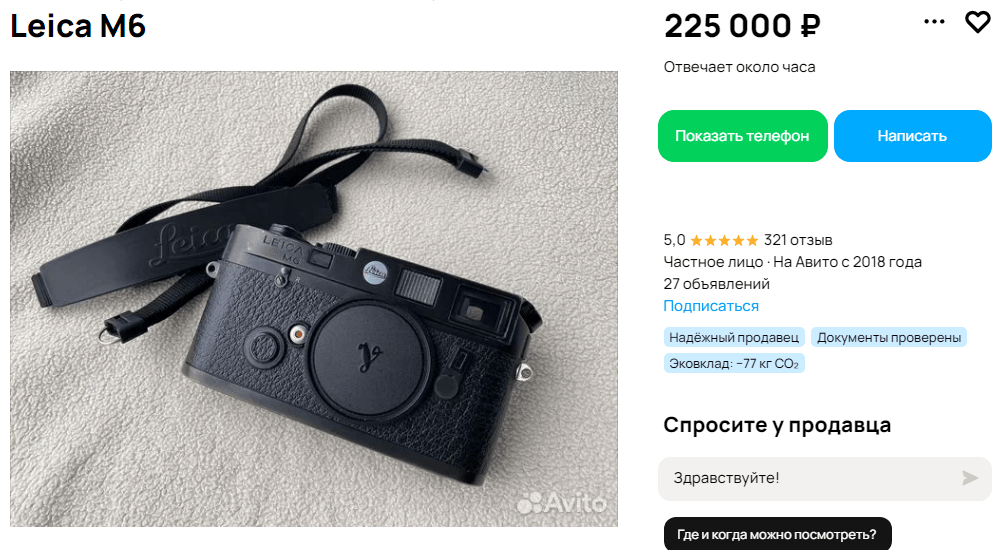Click Показать телефон button
The image size is (1007, 550).
pyautogui.click(x=742, y=136)
